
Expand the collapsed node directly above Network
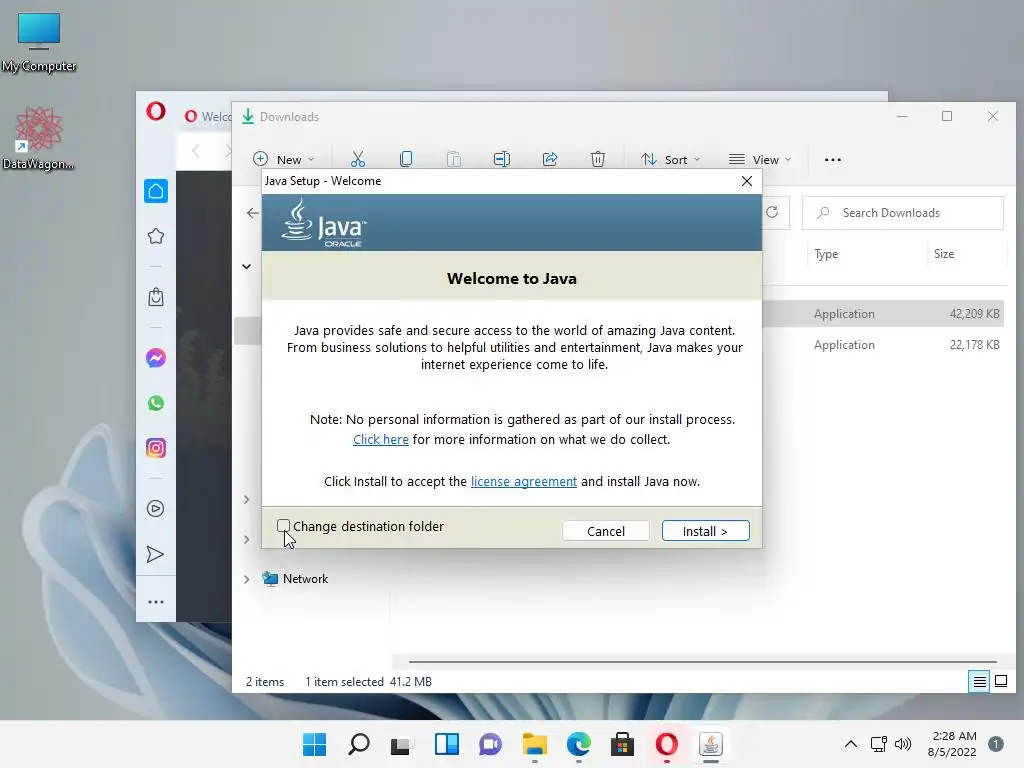pyautogui.click(x=246, y=539)
